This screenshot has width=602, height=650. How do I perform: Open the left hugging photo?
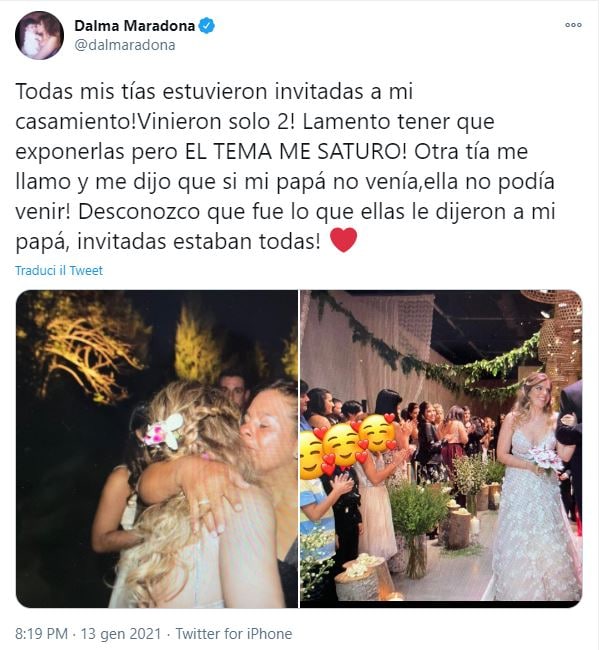pyautogui.click(x=157, y=449)
